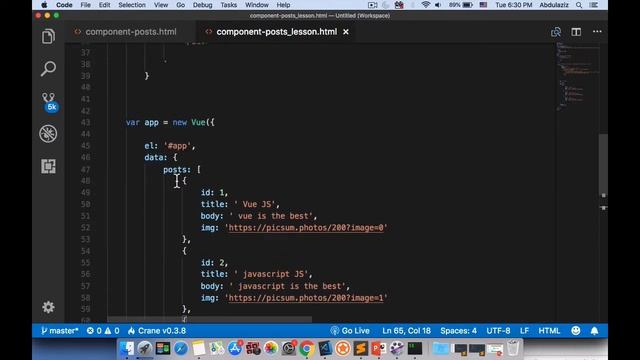
Task: Start Go Live server
Action: (350, 331)
